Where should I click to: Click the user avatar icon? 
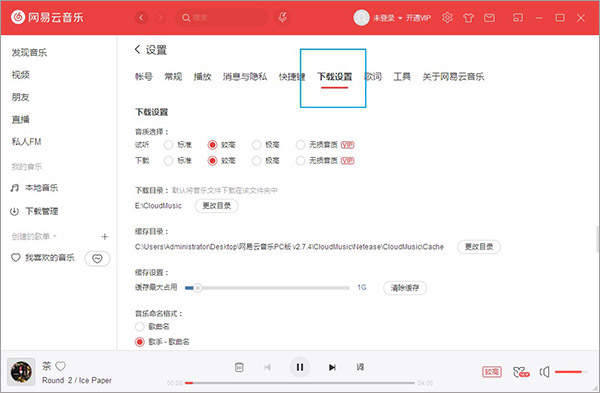pos(361,18)
